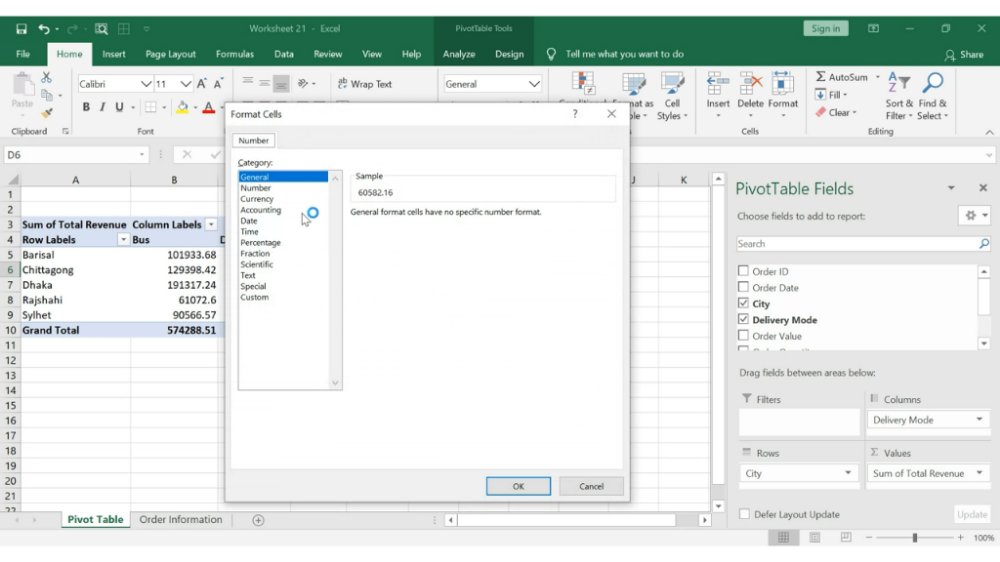Activate the Format Painter brush icon
Image resolution: width=1000 pixels, height=562 pixels.
[x=46, y=113]
